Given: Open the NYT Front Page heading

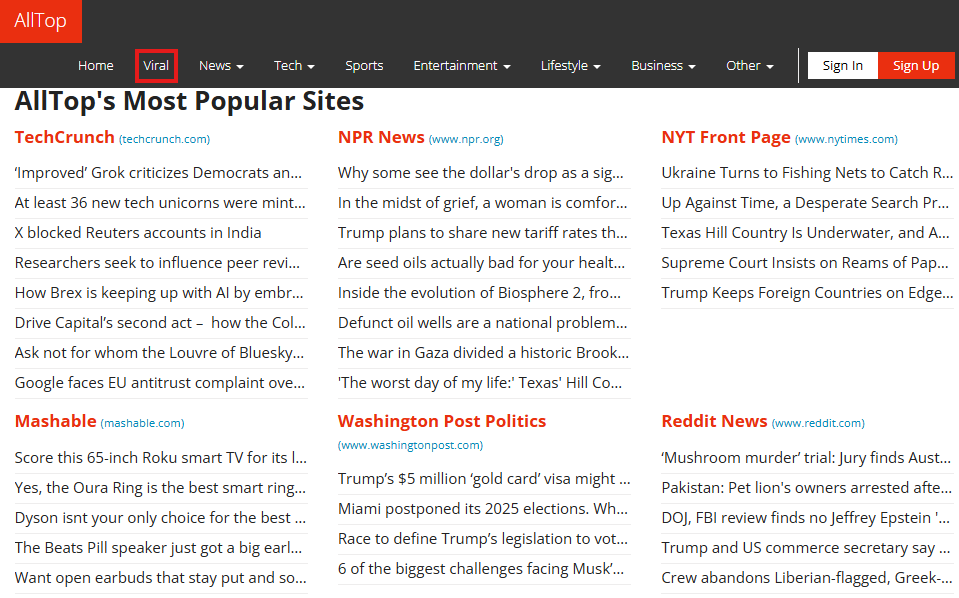Looking at the screenshot, I should point(726,137).
